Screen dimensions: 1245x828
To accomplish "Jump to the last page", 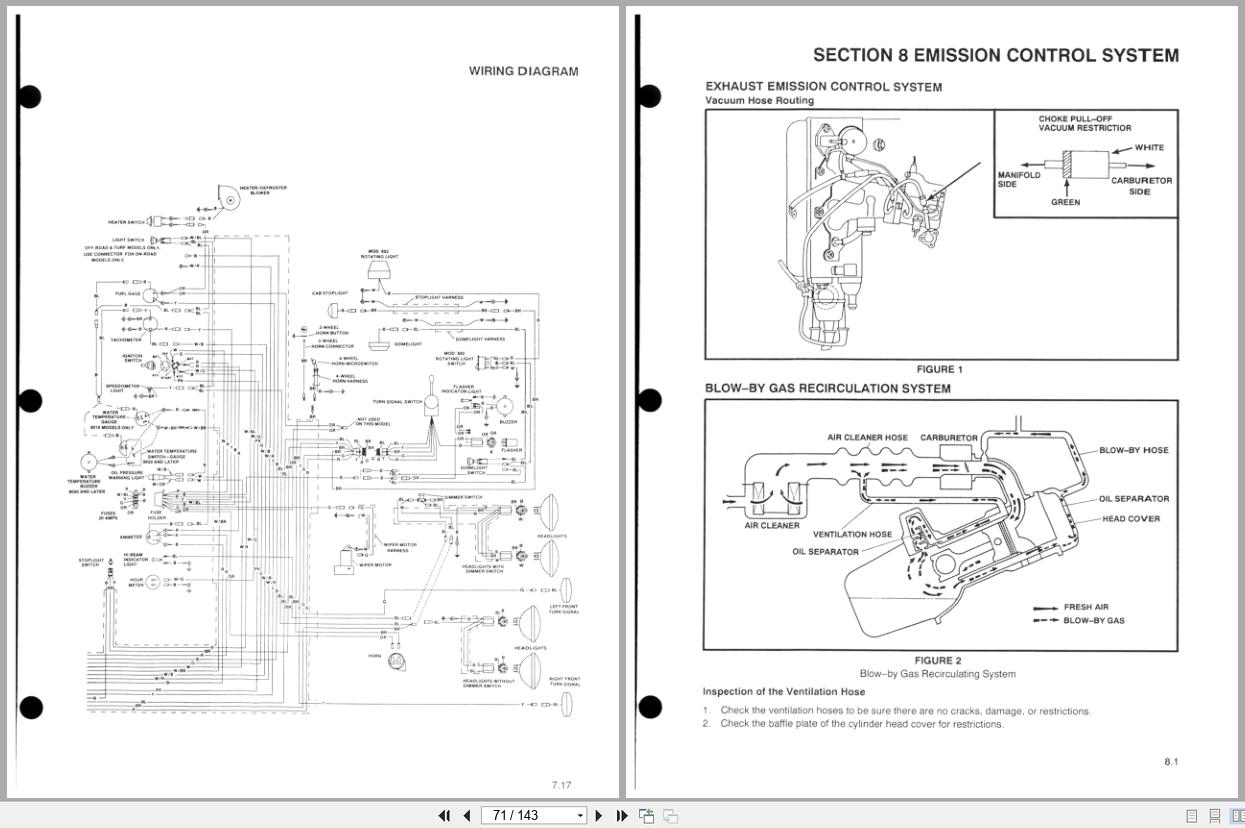I will pos(621,815).
